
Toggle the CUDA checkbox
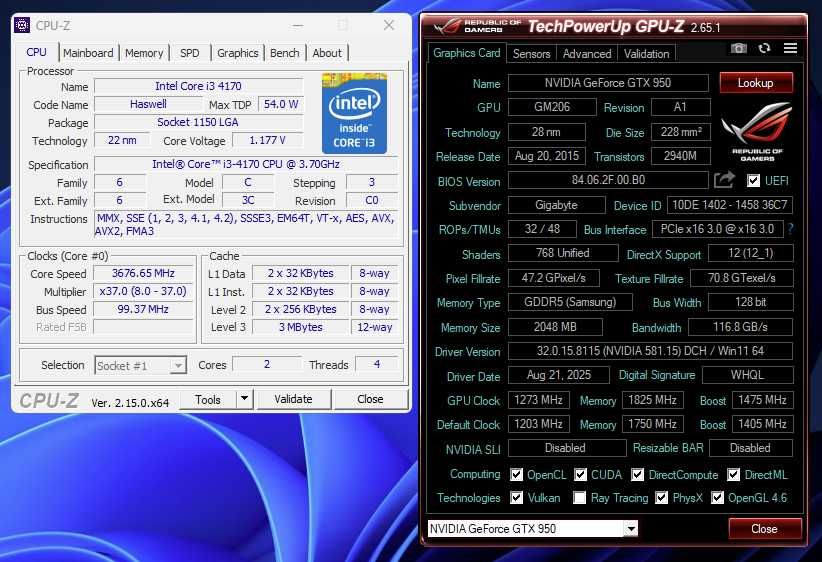tap(580, 475)
